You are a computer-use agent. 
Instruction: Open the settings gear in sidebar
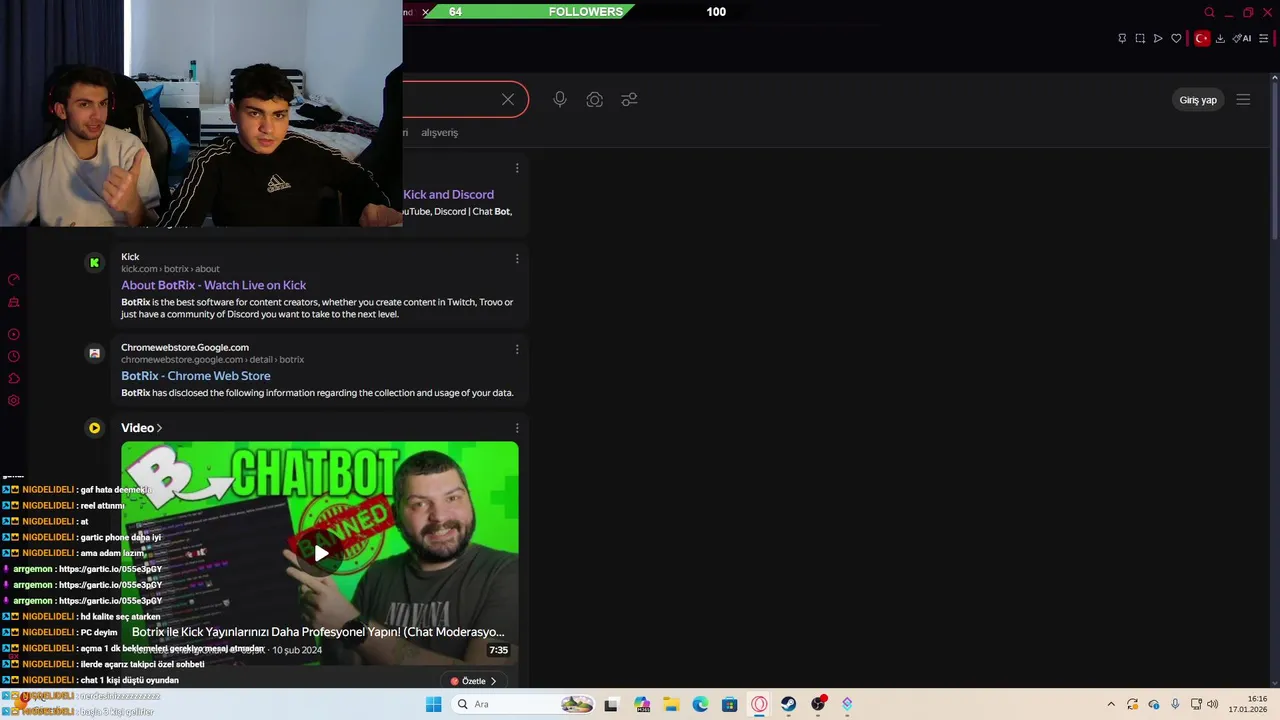pyautogui.click(x=14, y=400)
